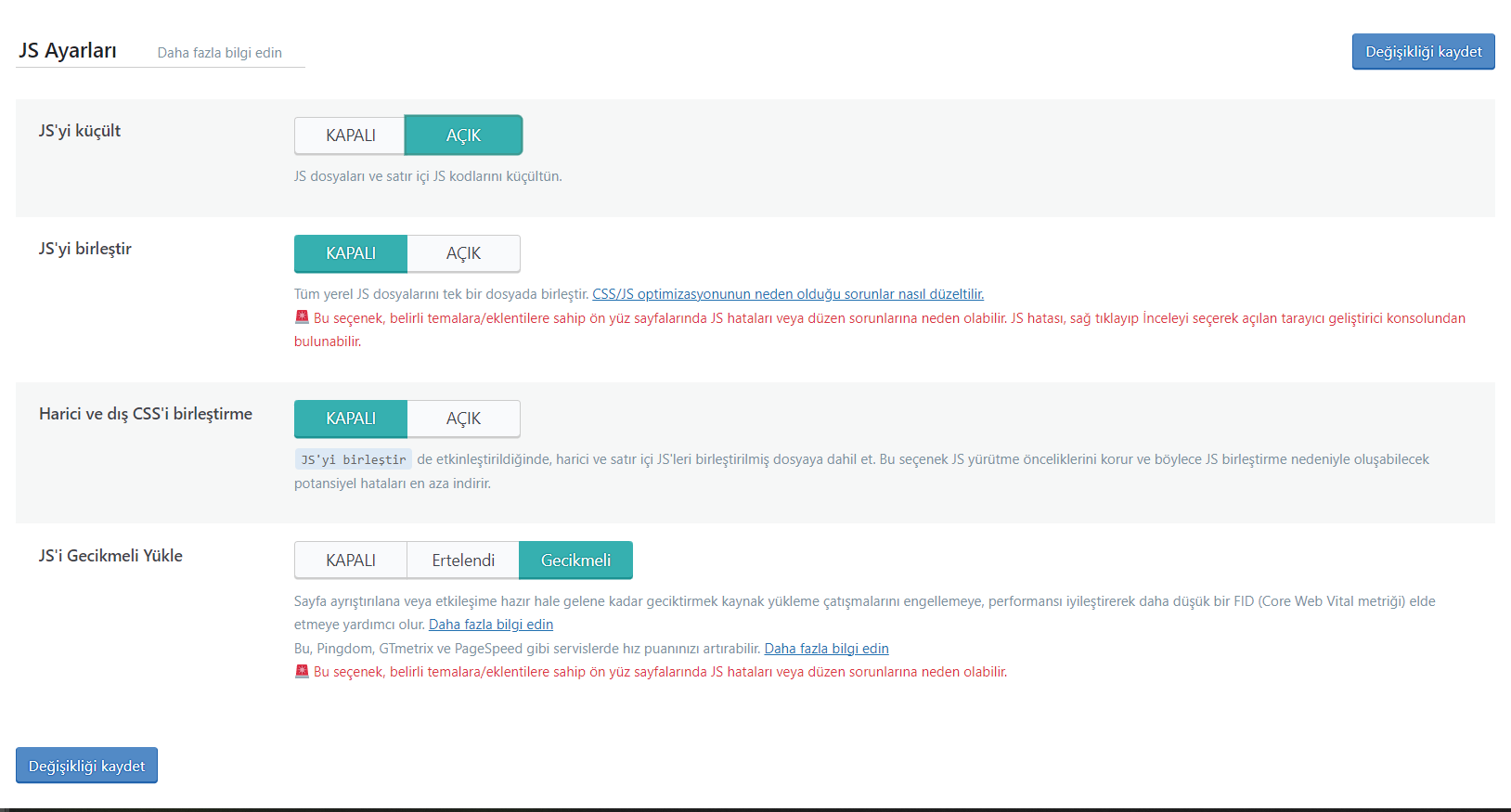Turn JS'yi birleştir AÇIK
The image size is (1511, 812).
(x=463, y=253)
